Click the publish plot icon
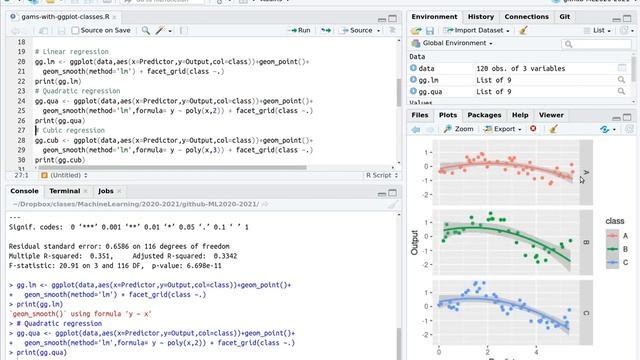The height and width of the screenshot is (360, 640). point(604,129)
